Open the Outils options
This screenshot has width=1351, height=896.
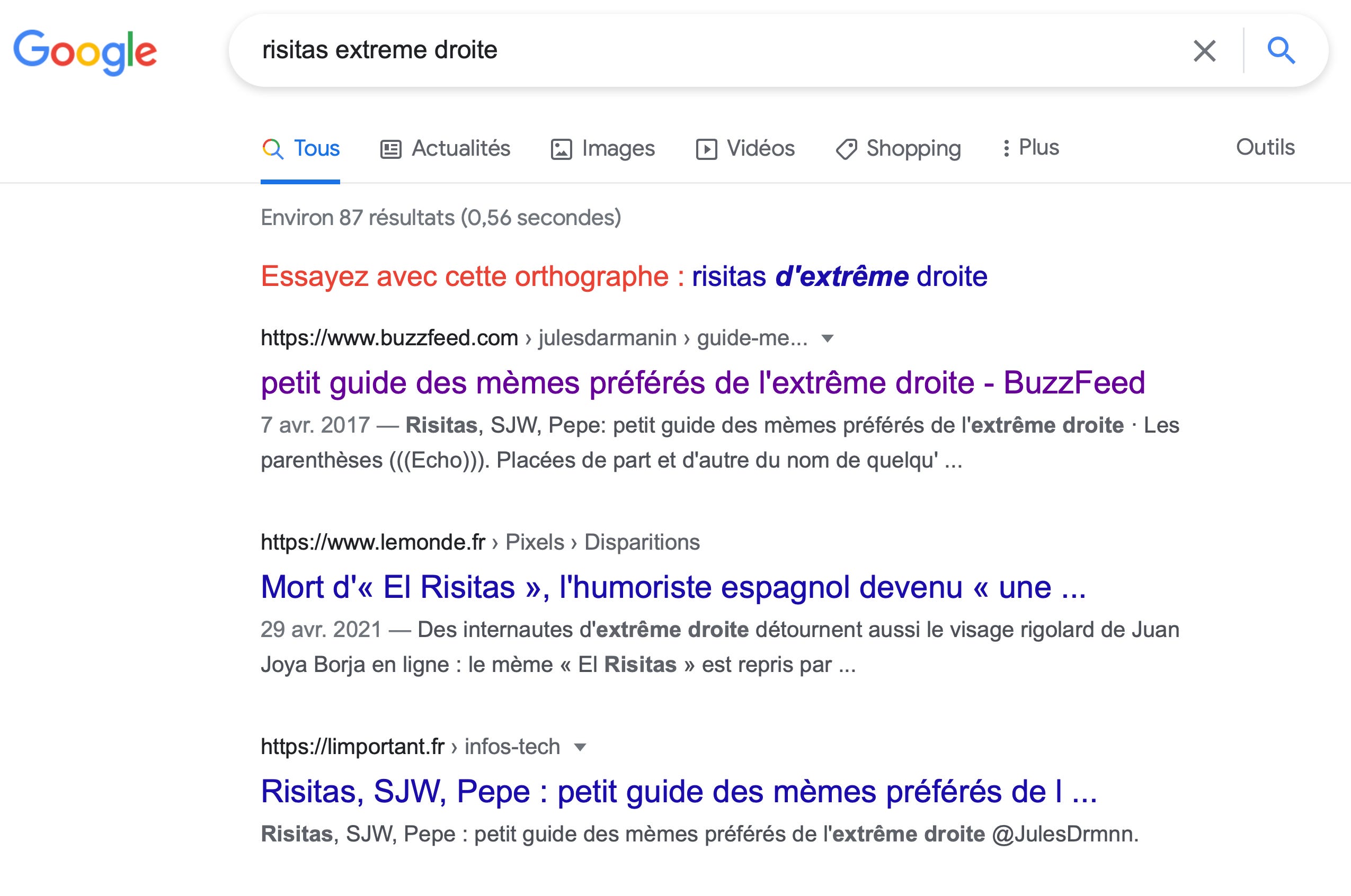click(x=1265, y=147)
